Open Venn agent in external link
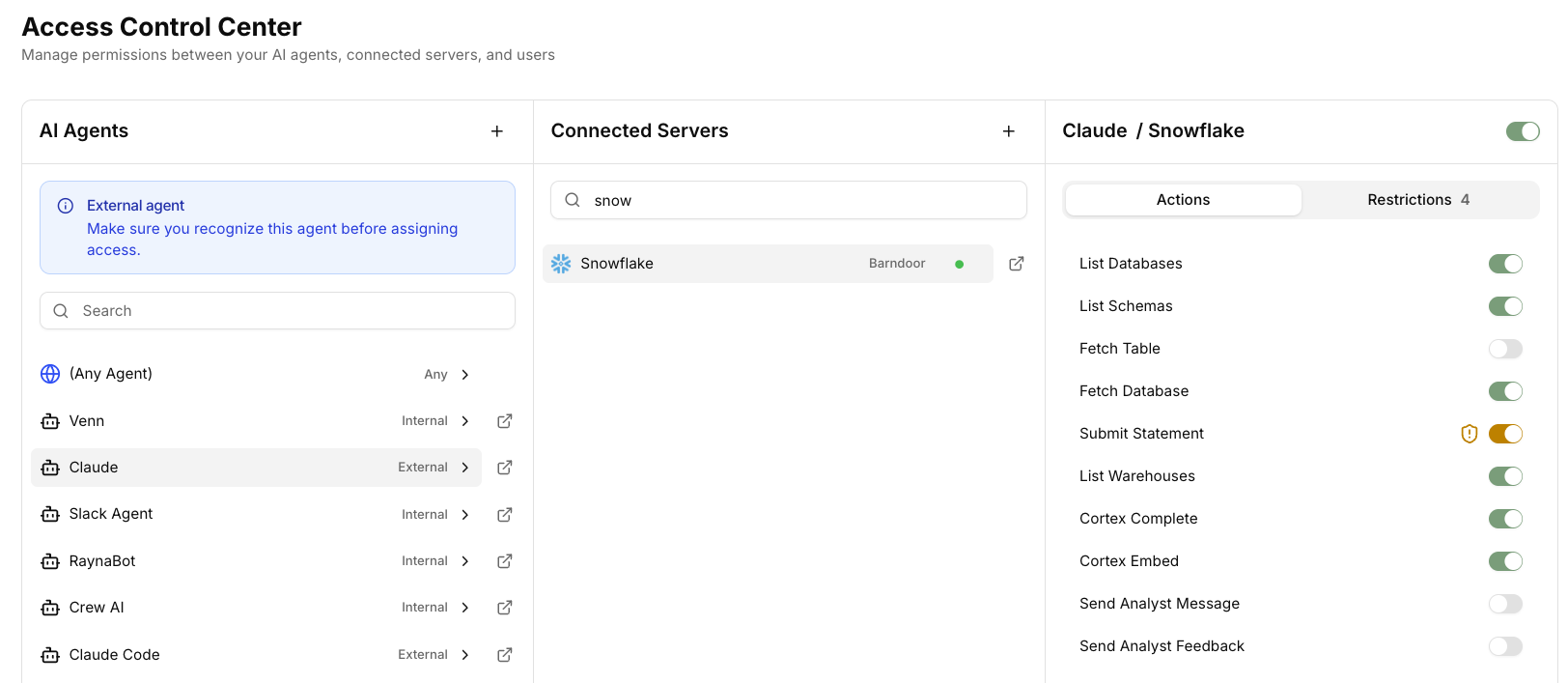The image size is (1568, 683). 505,421
